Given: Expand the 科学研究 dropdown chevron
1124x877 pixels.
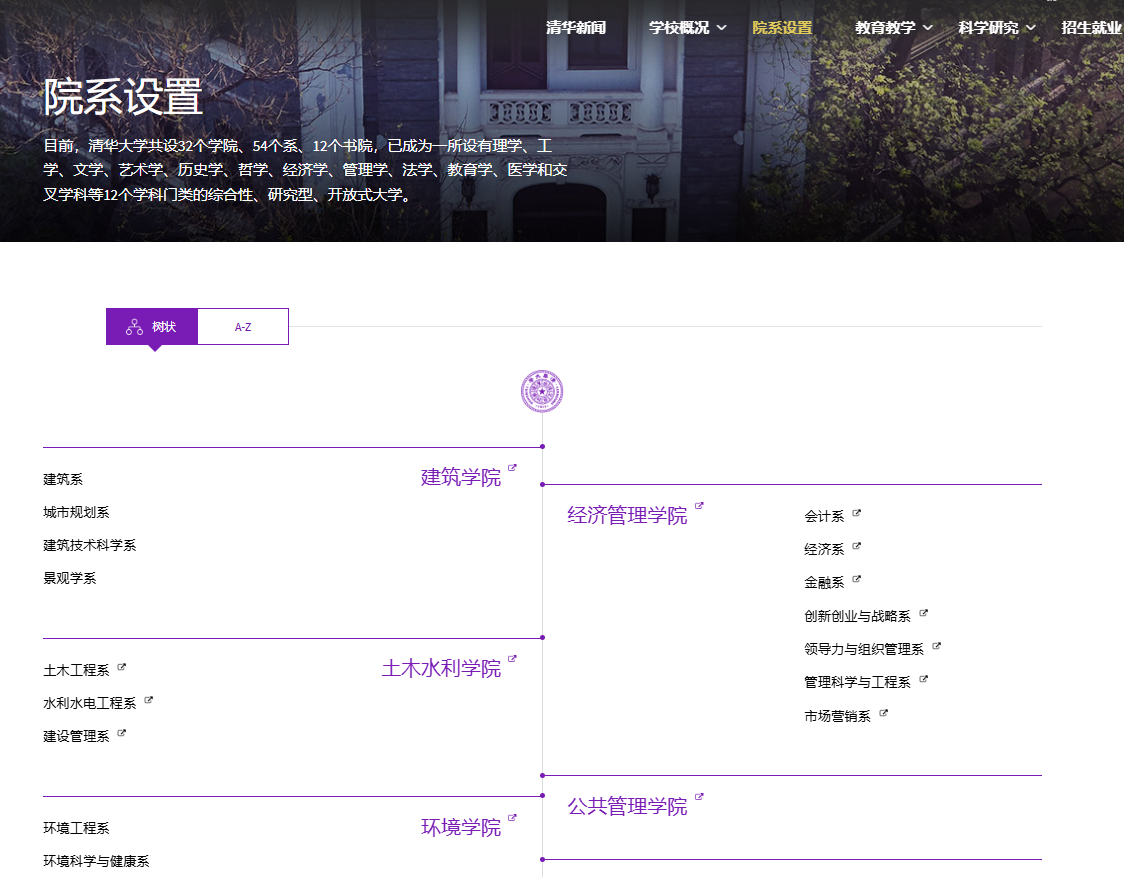Looking at the screenshot, I should pos(1031,27).
